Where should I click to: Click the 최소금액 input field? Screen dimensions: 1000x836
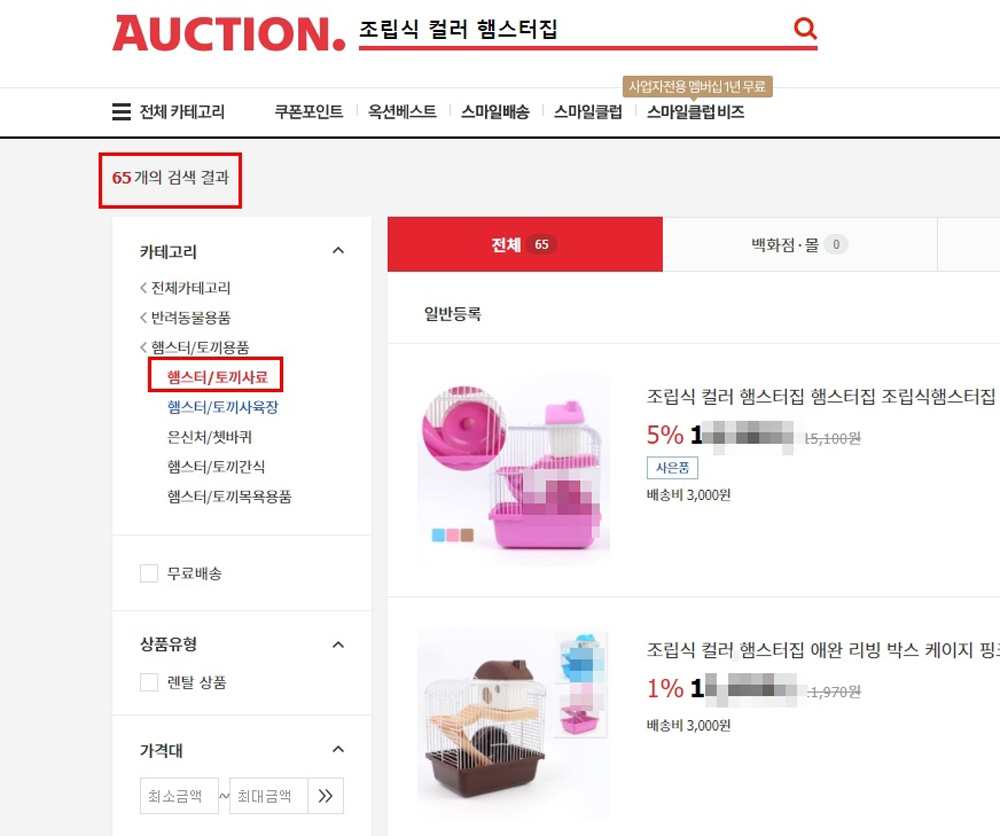(x=179, y=795)
